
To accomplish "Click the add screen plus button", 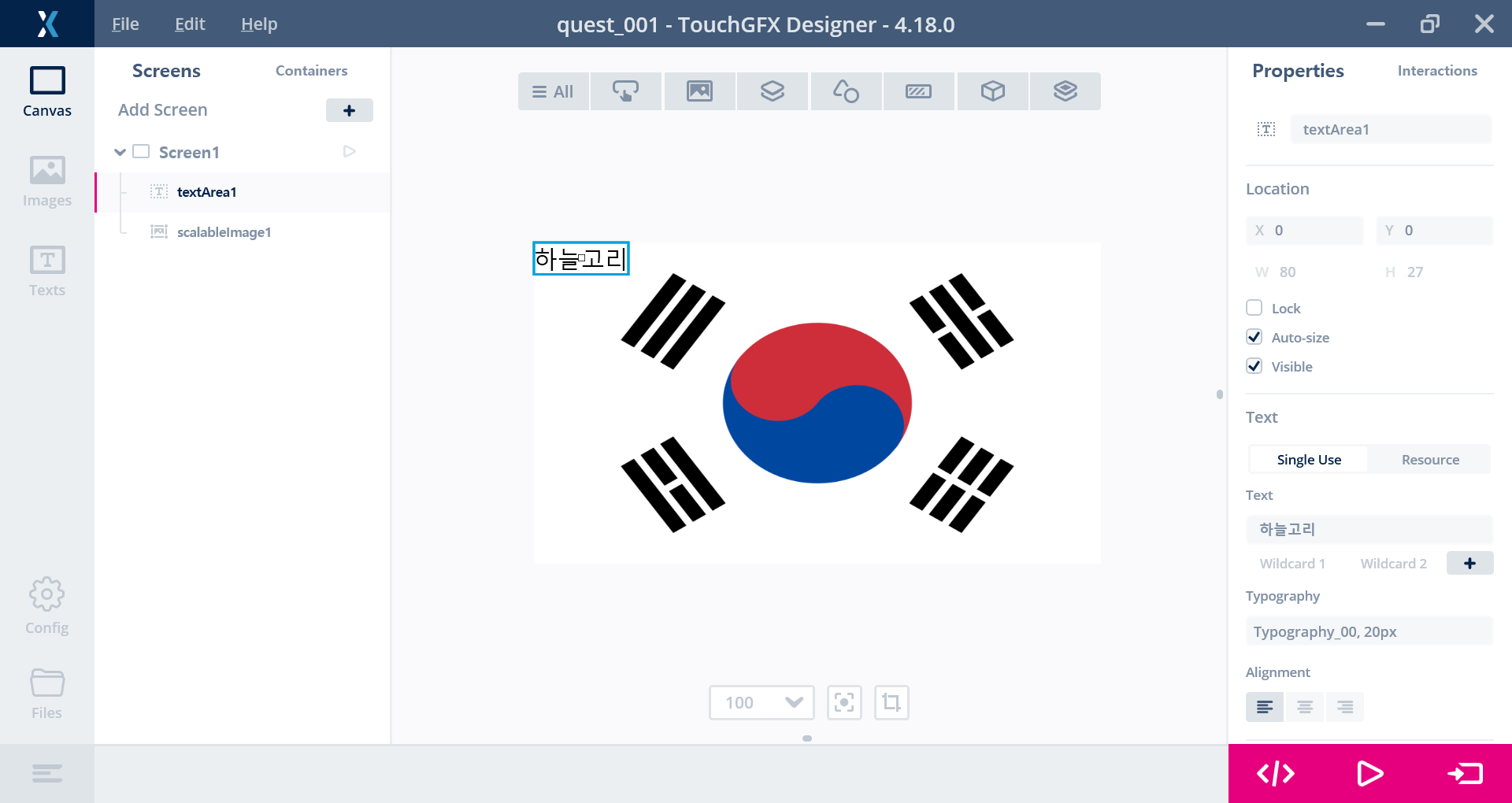I will (350, 110).
